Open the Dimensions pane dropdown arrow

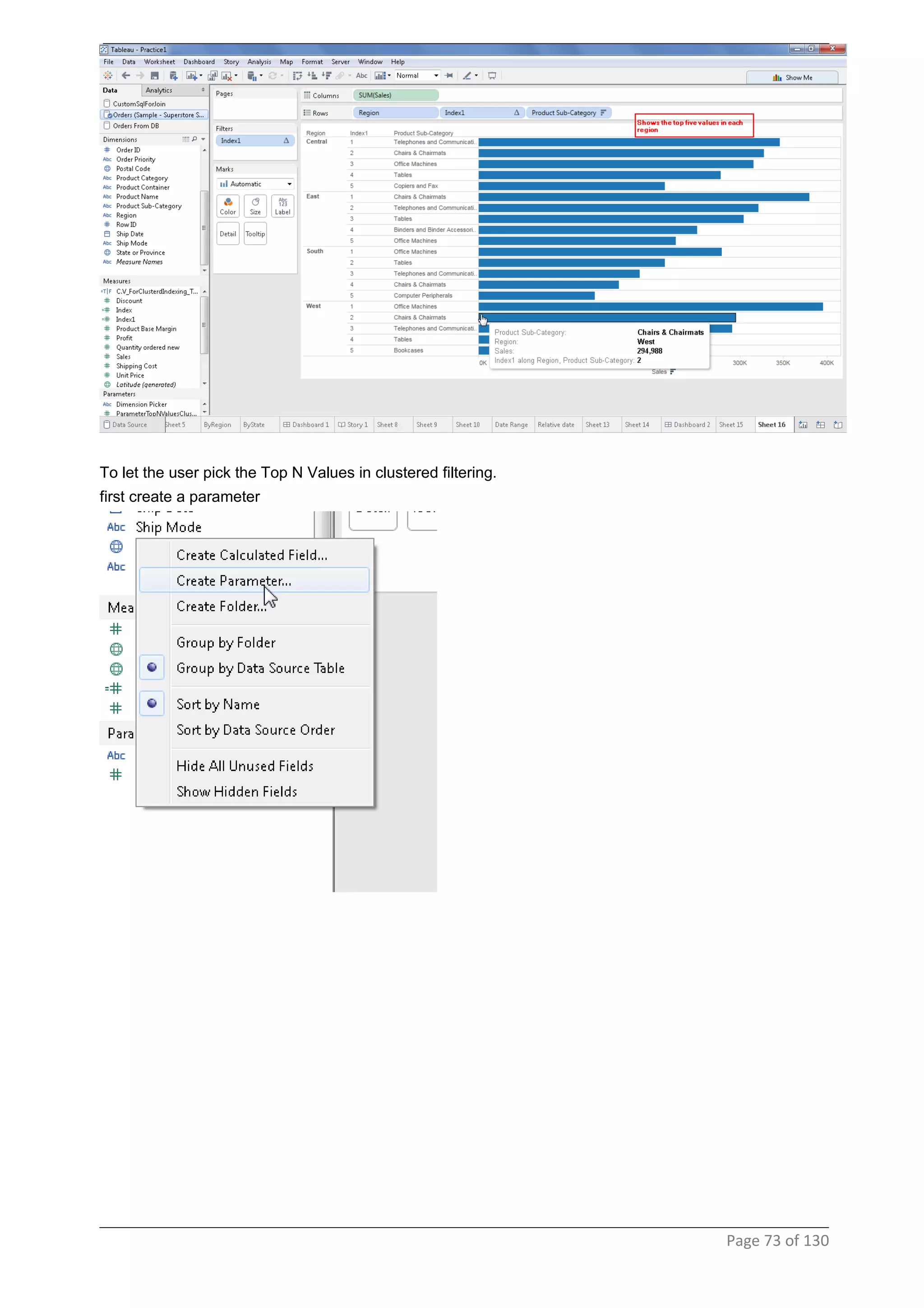click(203, 139)
